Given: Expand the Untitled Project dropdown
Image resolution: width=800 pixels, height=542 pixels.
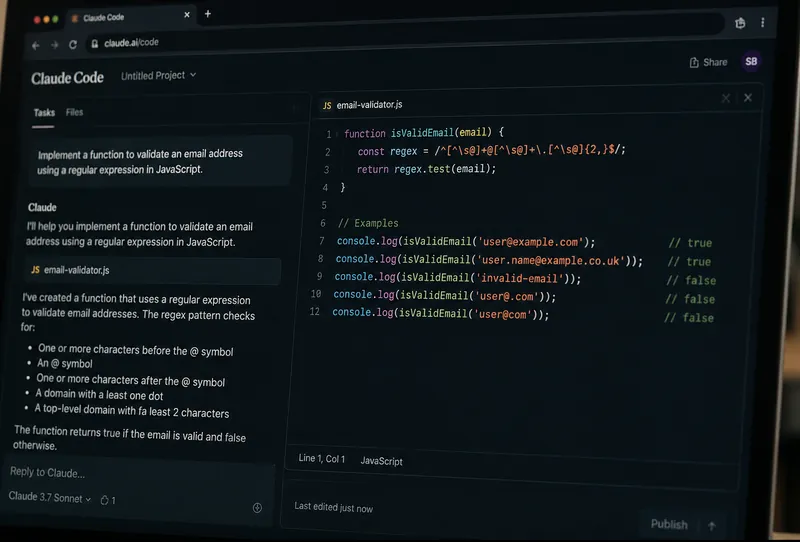Looking at the screenshot, I should [x=158, y=76].
